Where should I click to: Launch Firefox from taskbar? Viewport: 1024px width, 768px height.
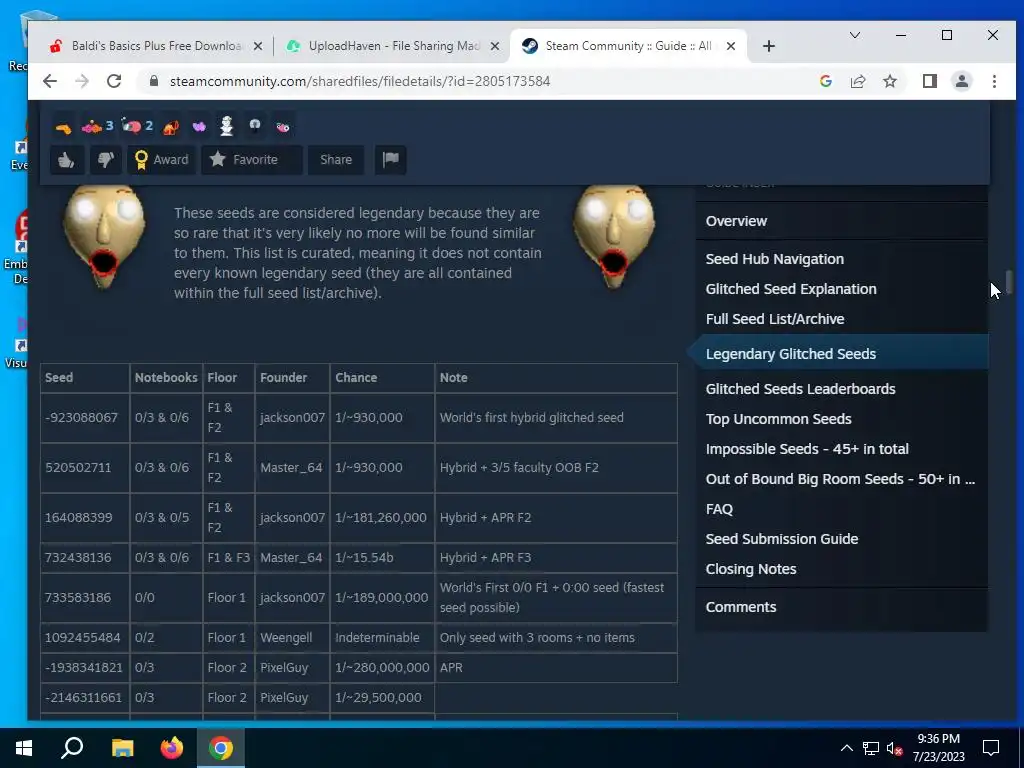172,748
